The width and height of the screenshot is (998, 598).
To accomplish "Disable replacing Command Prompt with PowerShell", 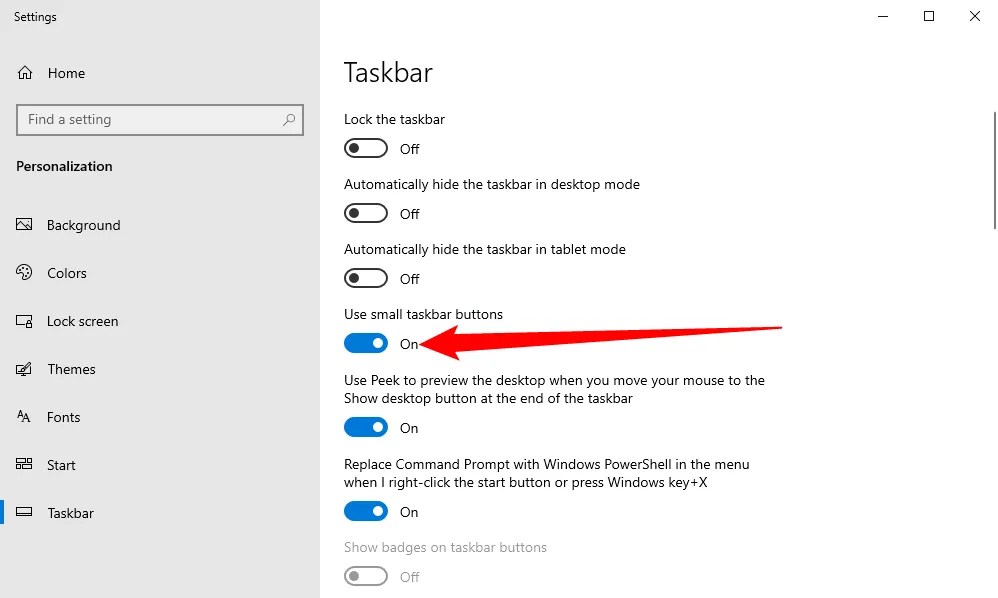I will [366, 511].
